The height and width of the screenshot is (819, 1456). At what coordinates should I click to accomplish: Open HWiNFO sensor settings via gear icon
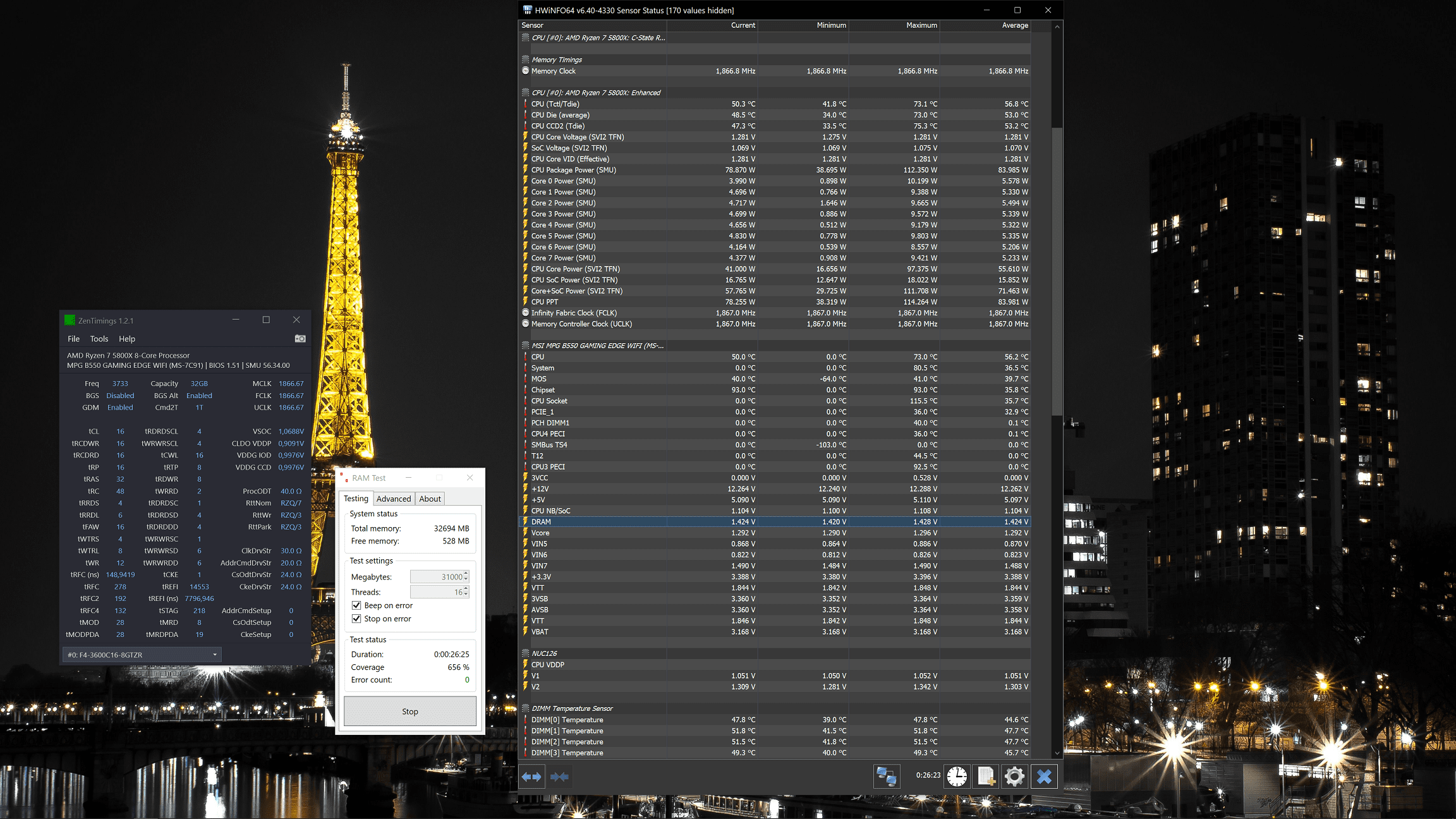[x=1014, y=776]
